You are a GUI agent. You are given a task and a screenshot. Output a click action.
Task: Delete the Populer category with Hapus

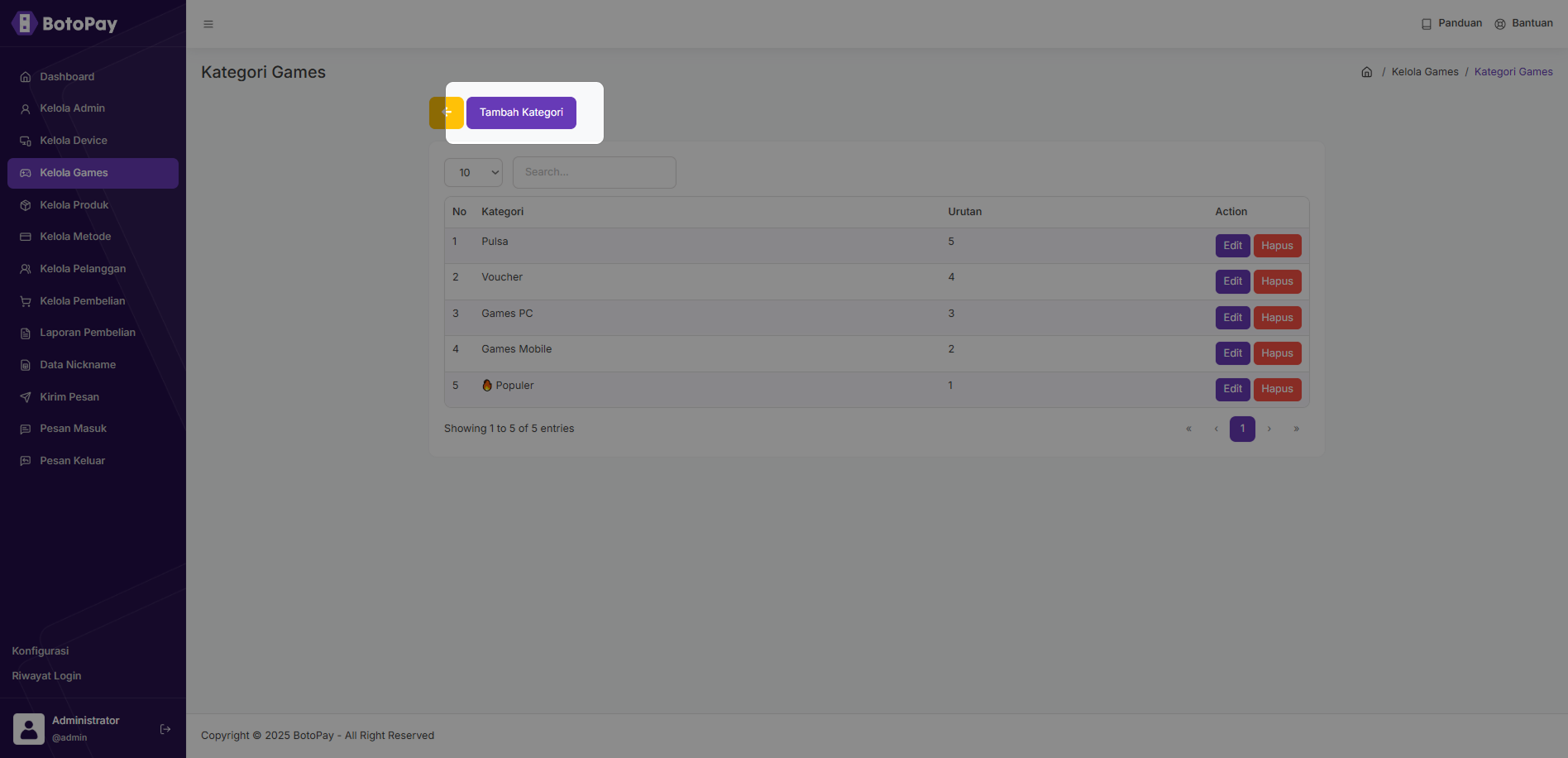point(1277,389)
